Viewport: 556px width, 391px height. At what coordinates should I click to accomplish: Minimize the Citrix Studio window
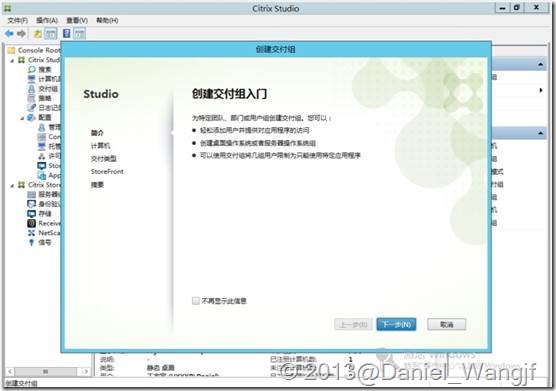(502, 7)
